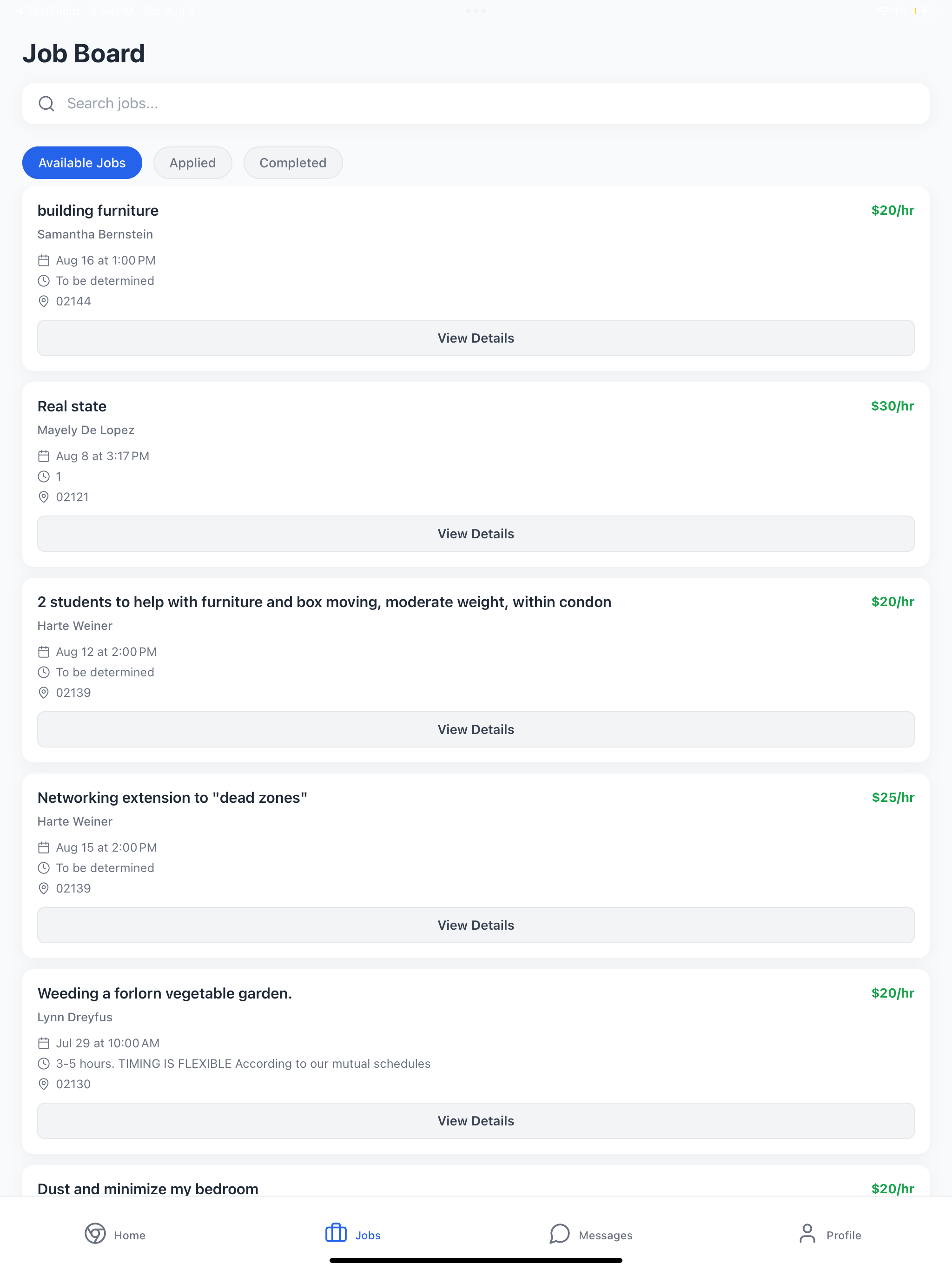View details for Real state job

tap(476, 534)
